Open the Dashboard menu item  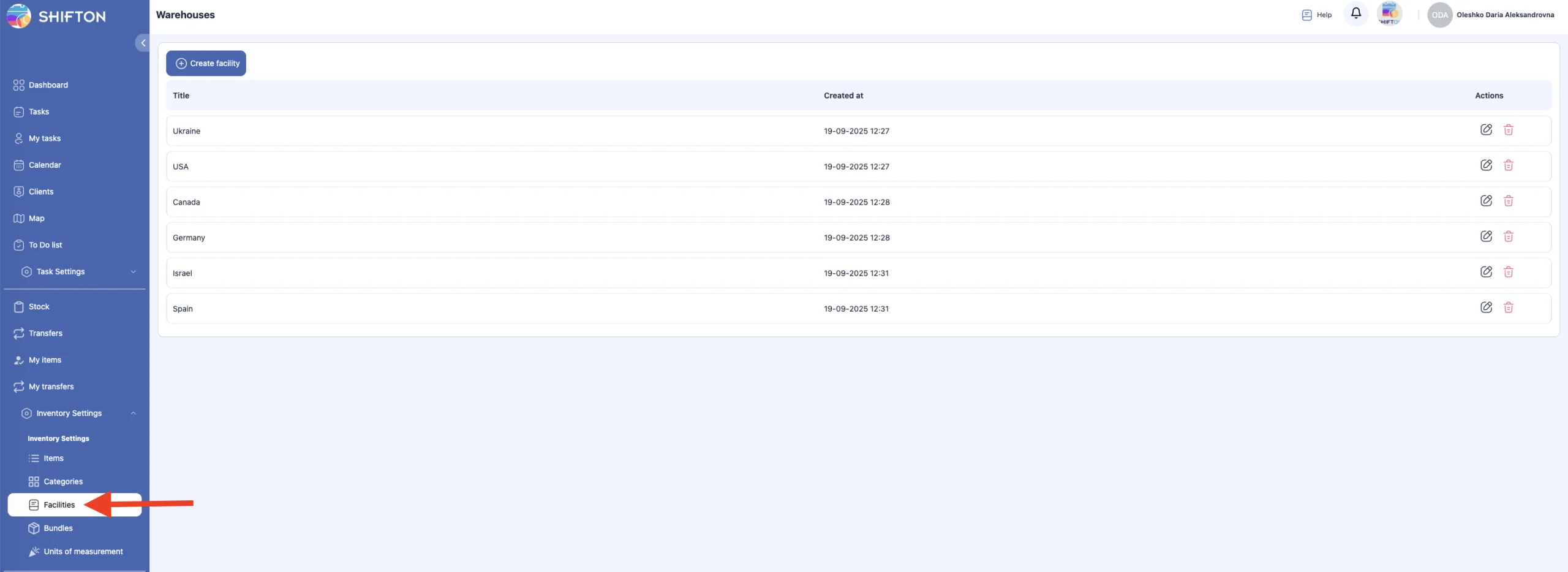pyautogui.click(x=48, y=85)
